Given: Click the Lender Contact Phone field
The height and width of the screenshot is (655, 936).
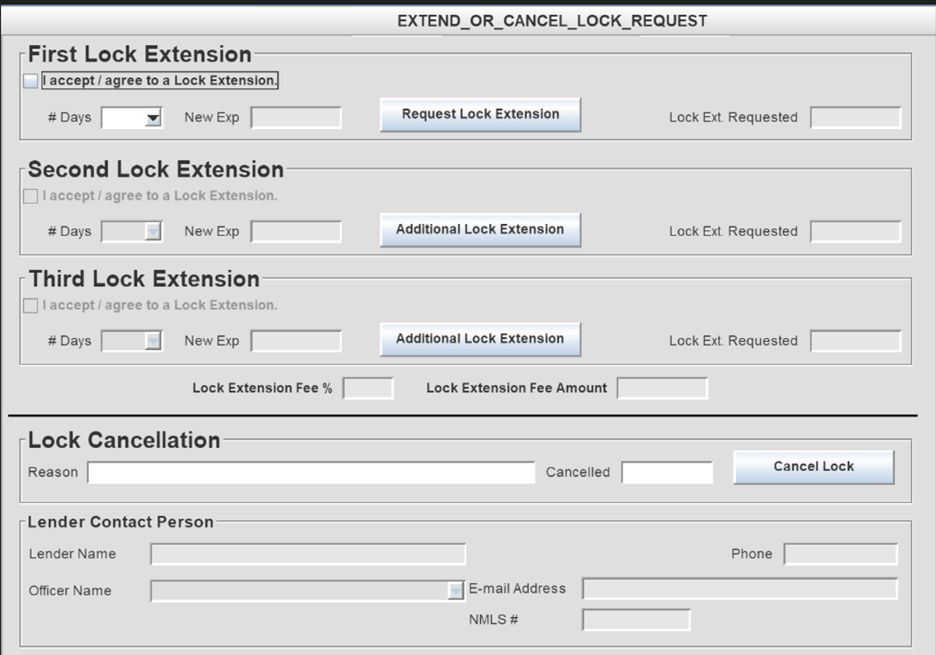Looking at the screenshot, I should [x=840, y=554].
